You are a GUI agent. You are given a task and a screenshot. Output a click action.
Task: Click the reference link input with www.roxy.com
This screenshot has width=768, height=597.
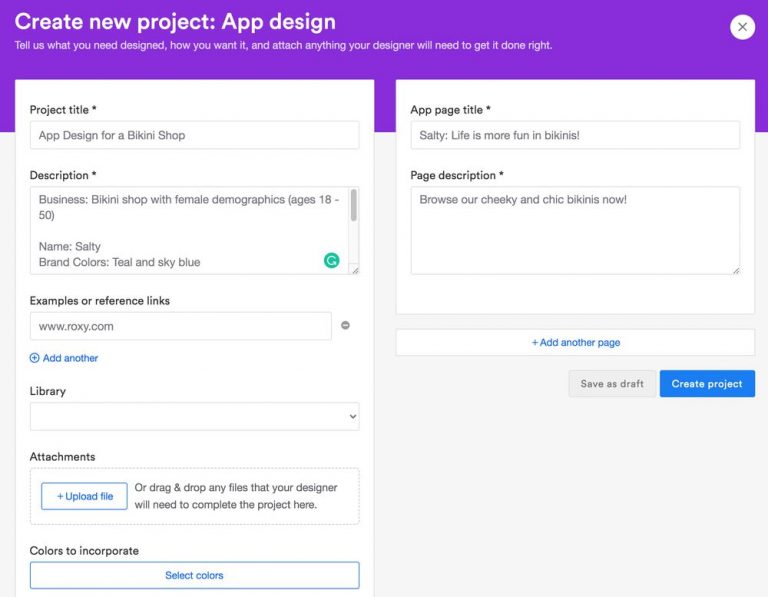pyautogui.click(x=180, y=326)
